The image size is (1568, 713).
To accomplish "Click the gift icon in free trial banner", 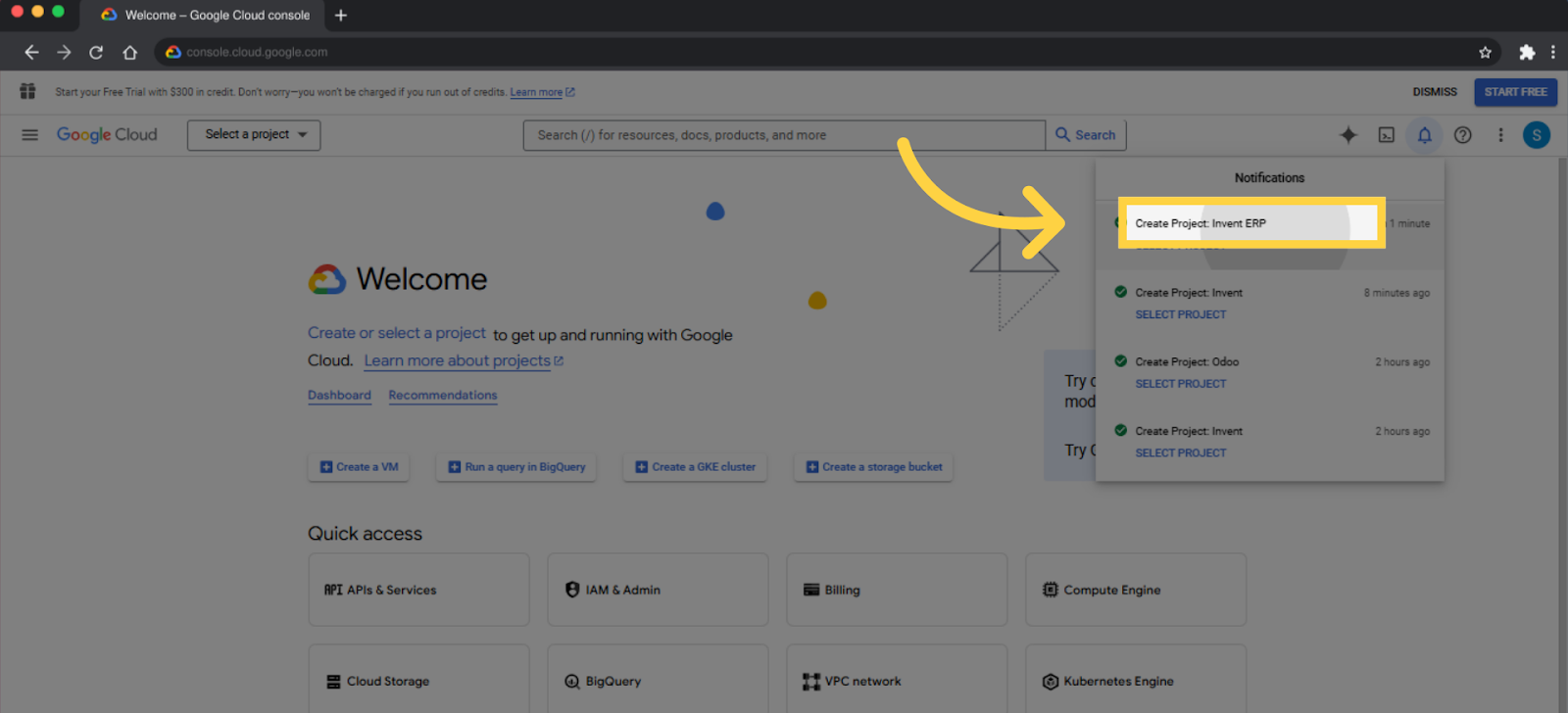I will (x=27, y=91).
